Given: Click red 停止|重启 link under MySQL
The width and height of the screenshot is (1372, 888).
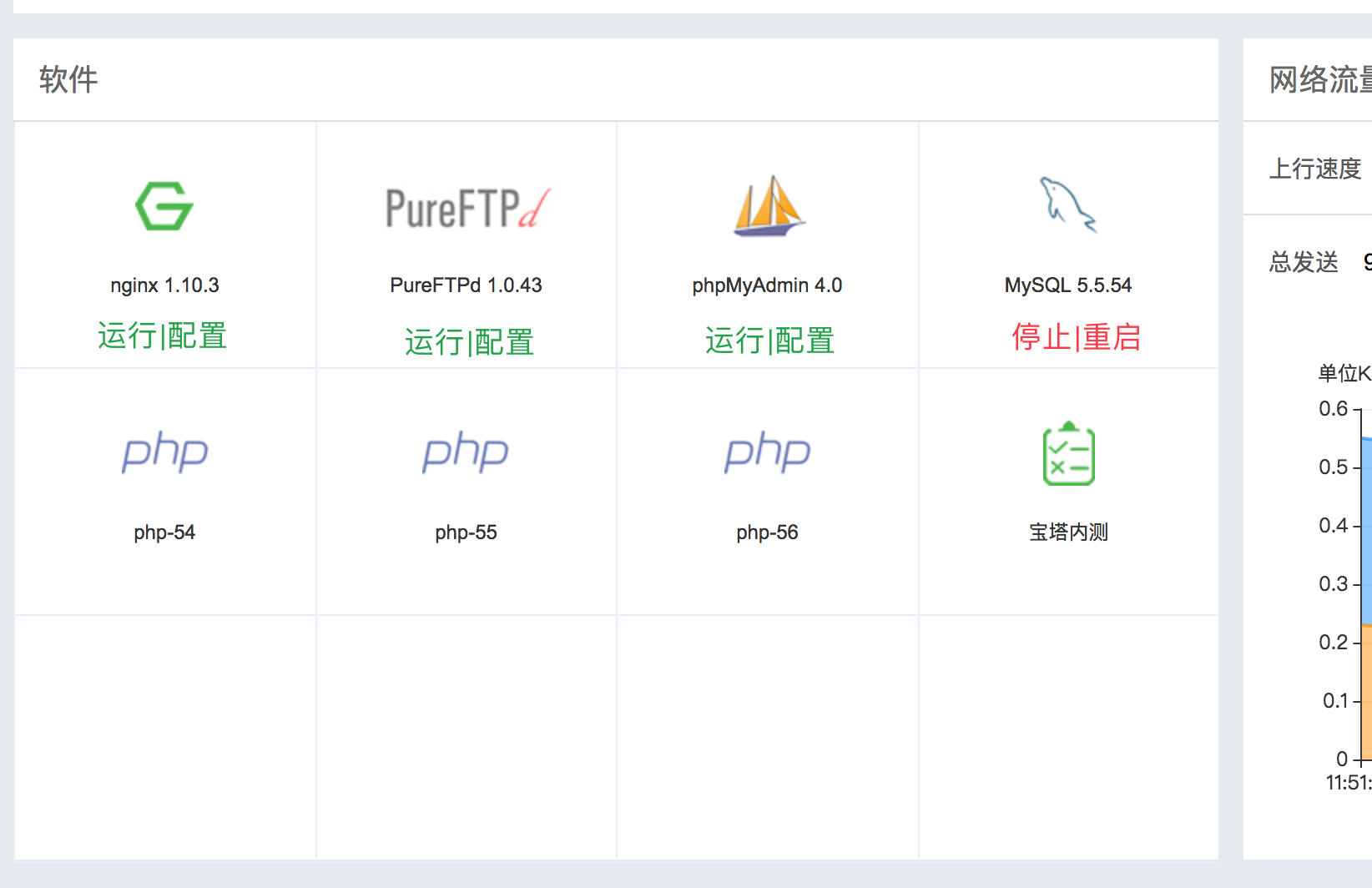Looking at the screenshot, I should (x=1077, y=336).
